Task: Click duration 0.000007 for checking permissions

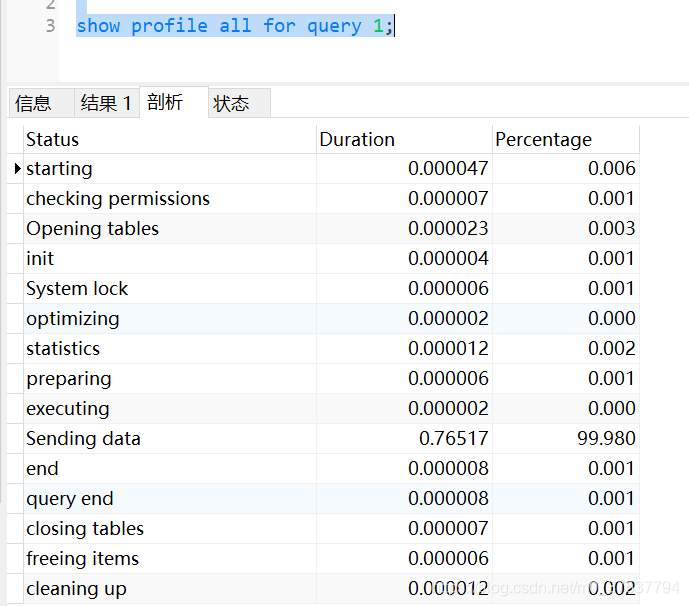Action: 448,199
